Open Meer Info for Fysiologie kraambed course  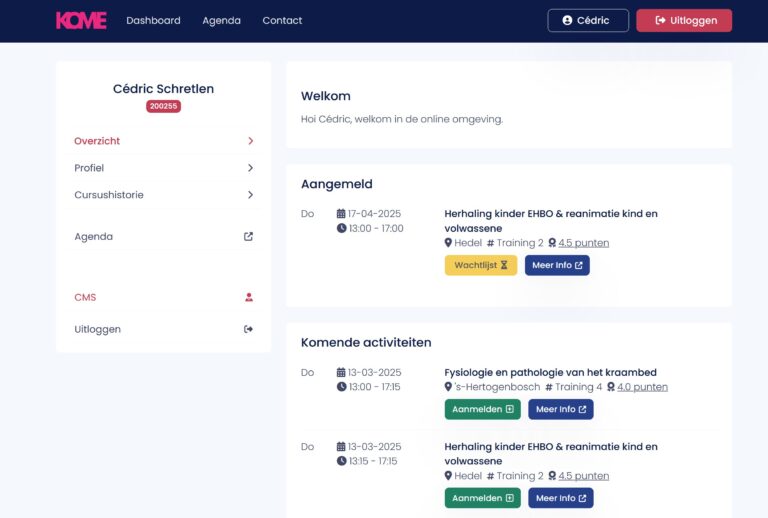[x=560, y=409]
